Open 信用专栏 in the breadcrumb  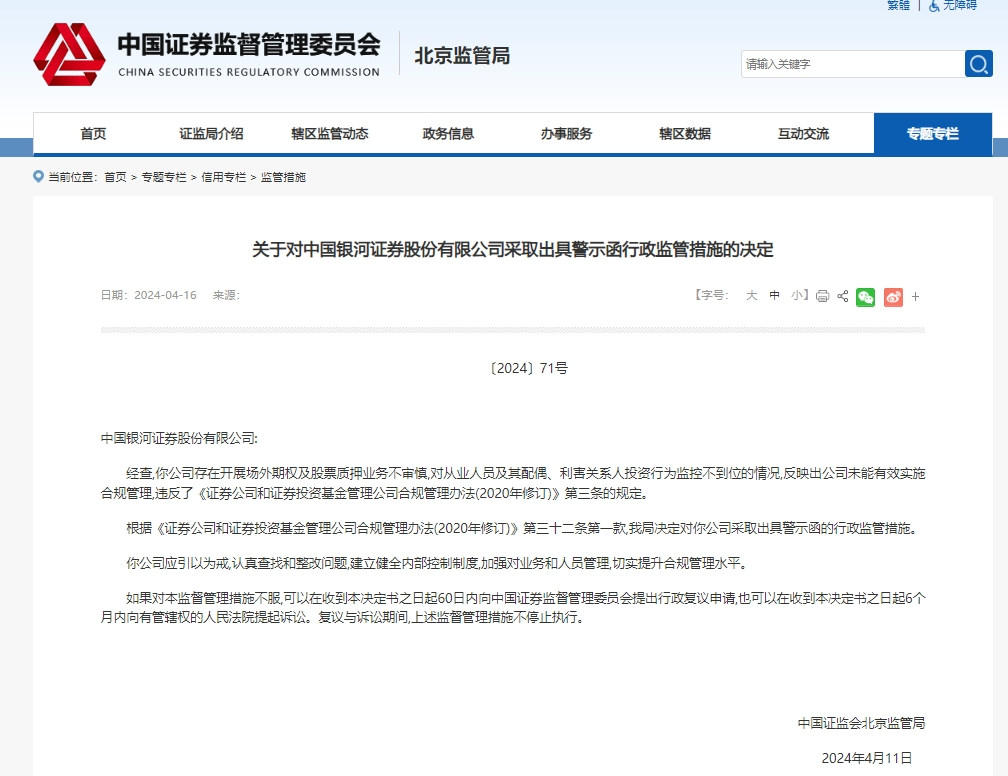point(223,177)
